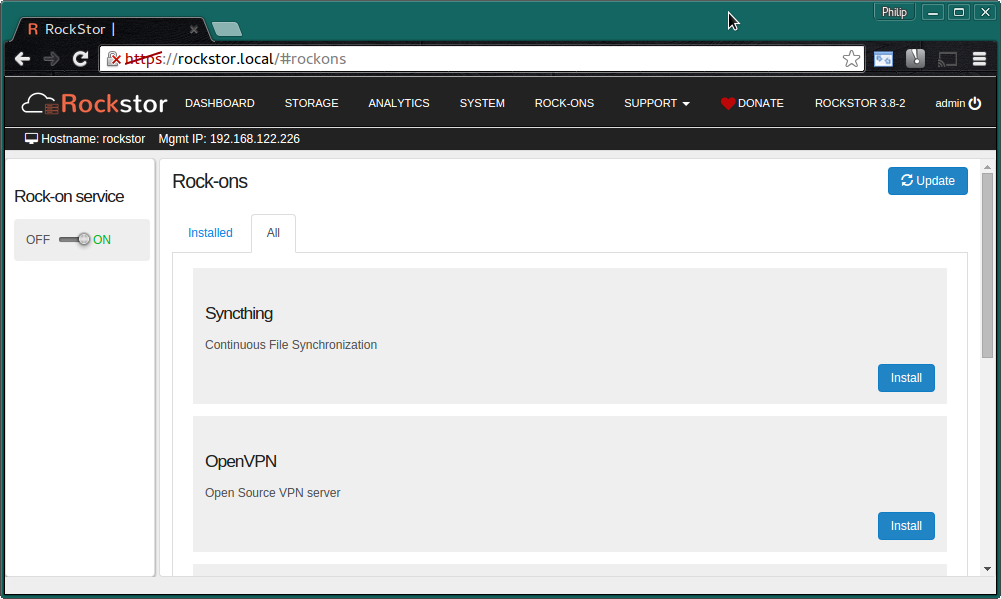This screenshot has width=1001, height=599.
Task: Click the Hostname: rockstor text
Action: pos(93,139)
